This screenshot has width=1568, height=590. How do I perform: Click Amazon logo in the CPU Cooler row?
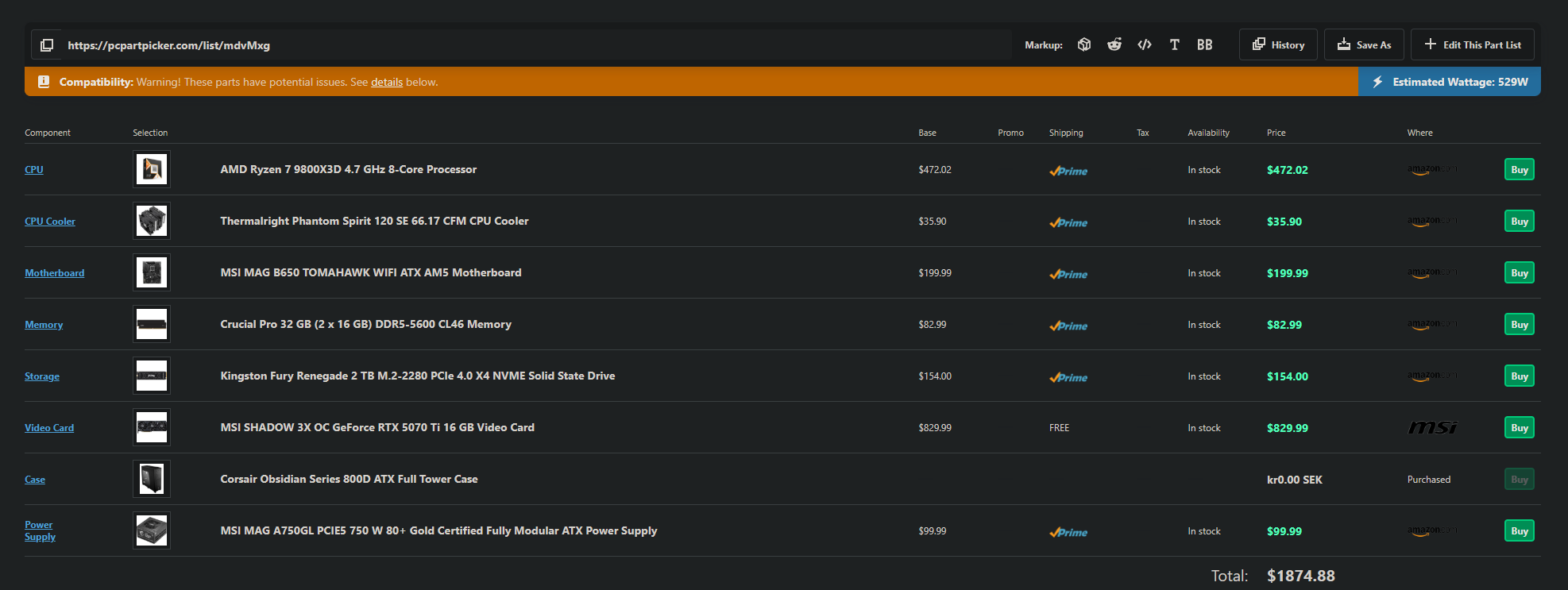coord(1433,221)
